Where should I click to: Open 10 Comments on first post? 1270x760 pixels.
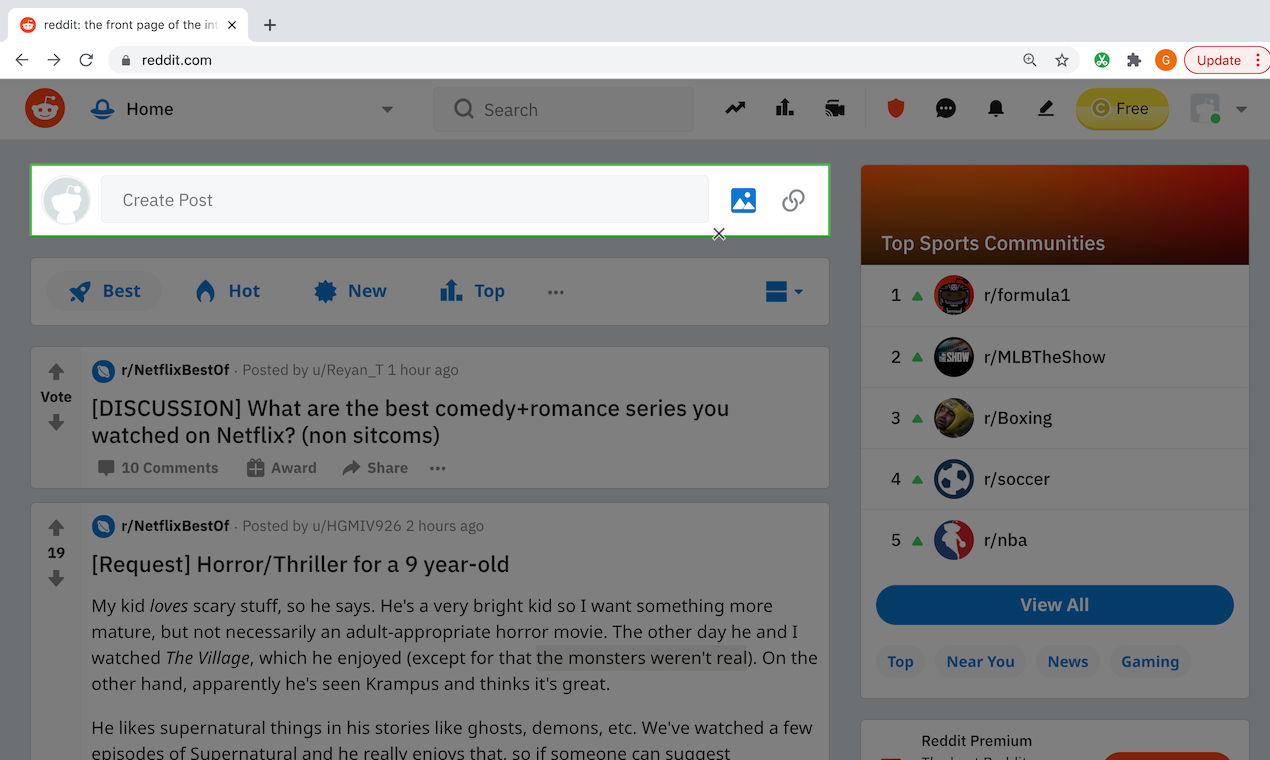pyautogui.click(x=158, y=468)
